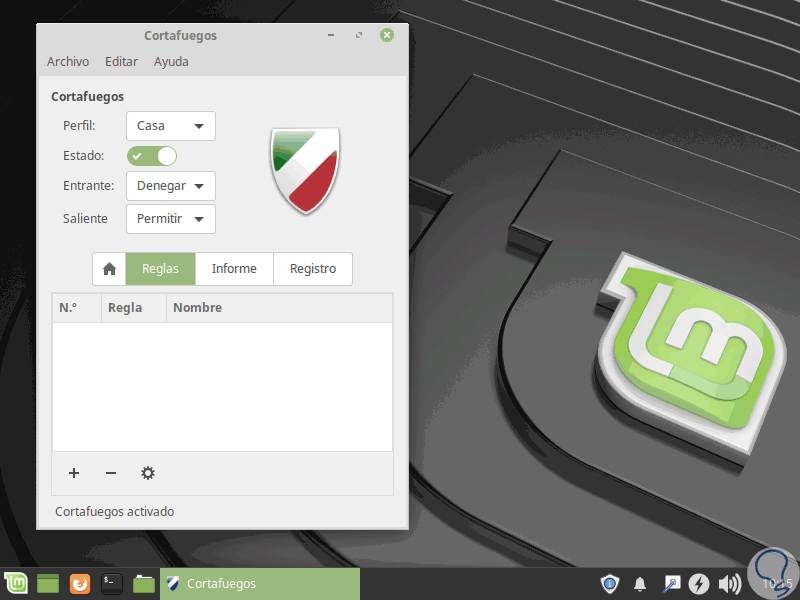800x600 pixels.
Task: Open the notifications bell icon
Action: pyautogui.click(x=640, y=584)
